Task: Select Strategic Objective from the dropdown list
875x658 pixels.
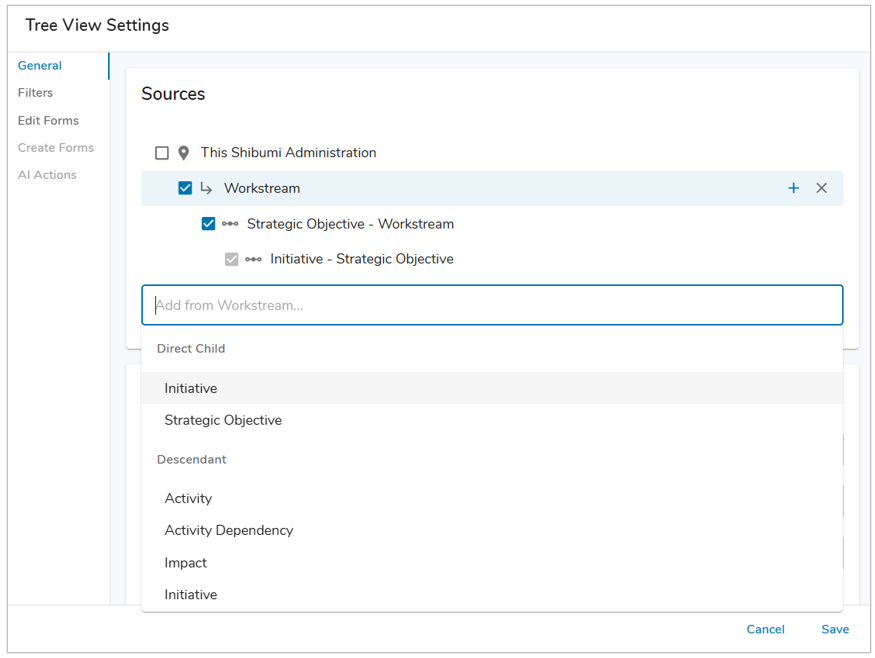Action: click(x=223, y=420)
